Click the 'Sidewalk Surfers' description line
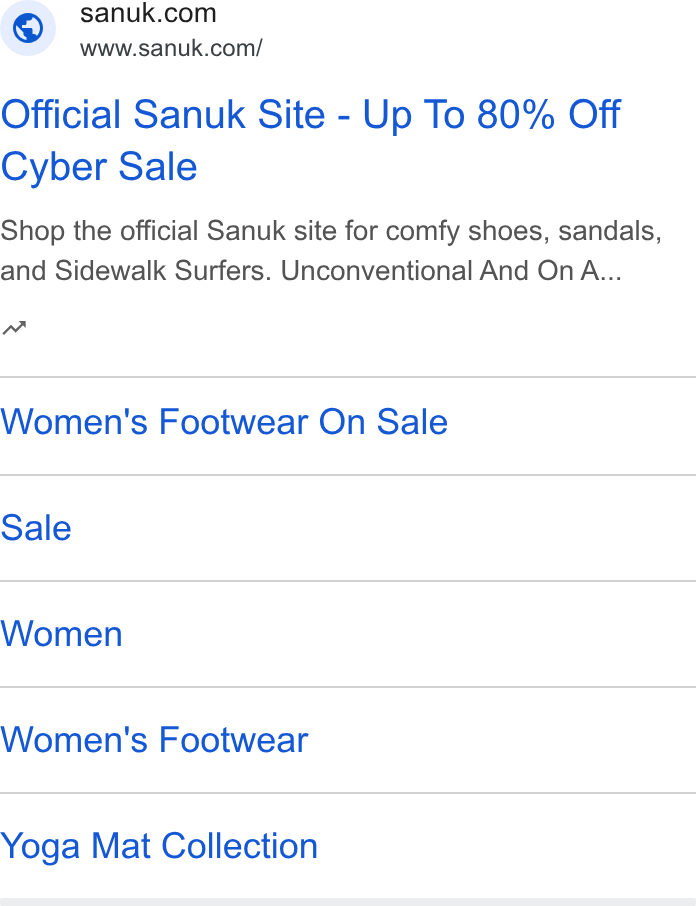This screenshot has height=906, width=696. (163, 271)
